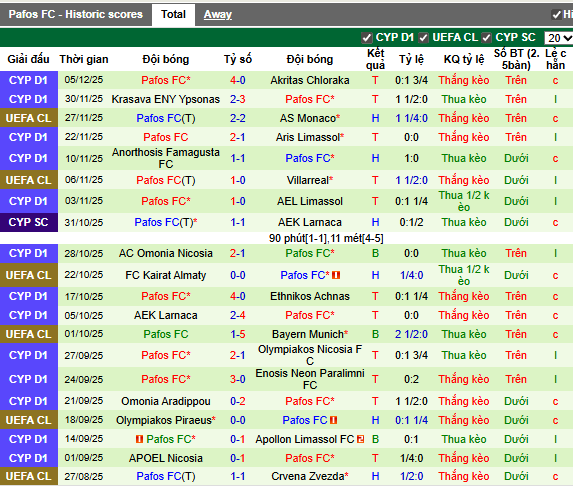Click red card icon before Pafos FC on 14/09/25
The image size is (573, 486).
tap(139, 439)
